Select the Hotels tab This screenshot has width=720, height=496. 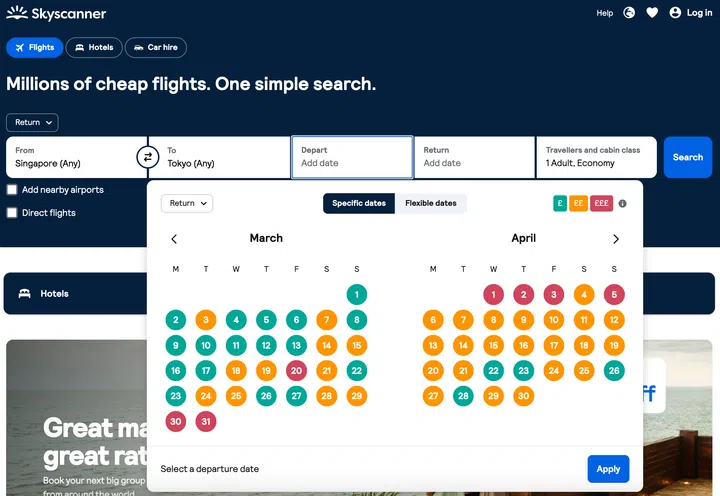click(x=94, y=48)
